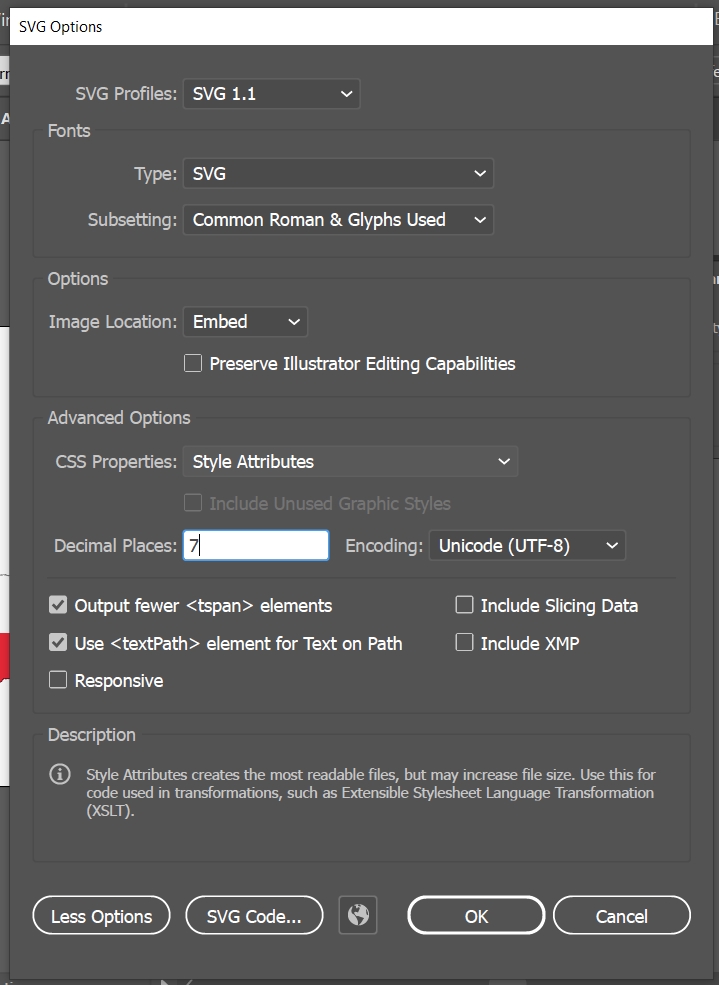Image resolution: width=719 pixels, height=985 pixels.
Task: Open the Subsetting dropdown showing Common Roman & Glyphs Used
Action: point(338,220)
